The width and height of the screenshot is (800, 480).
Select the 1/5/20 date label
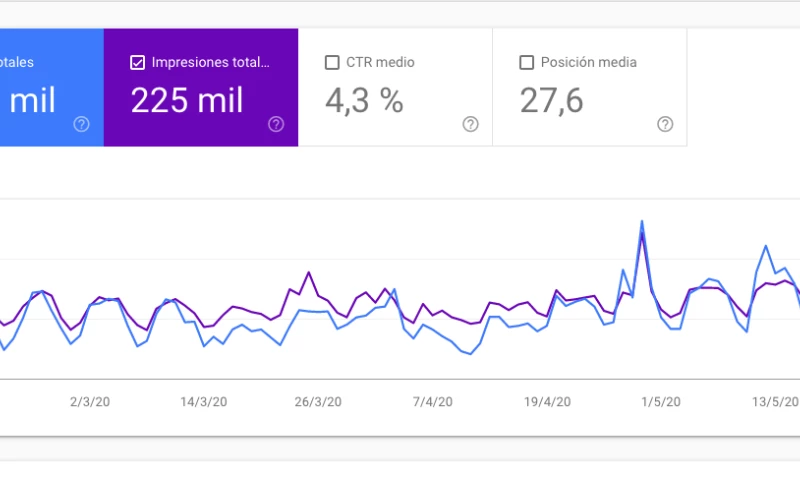pos(661,402)
